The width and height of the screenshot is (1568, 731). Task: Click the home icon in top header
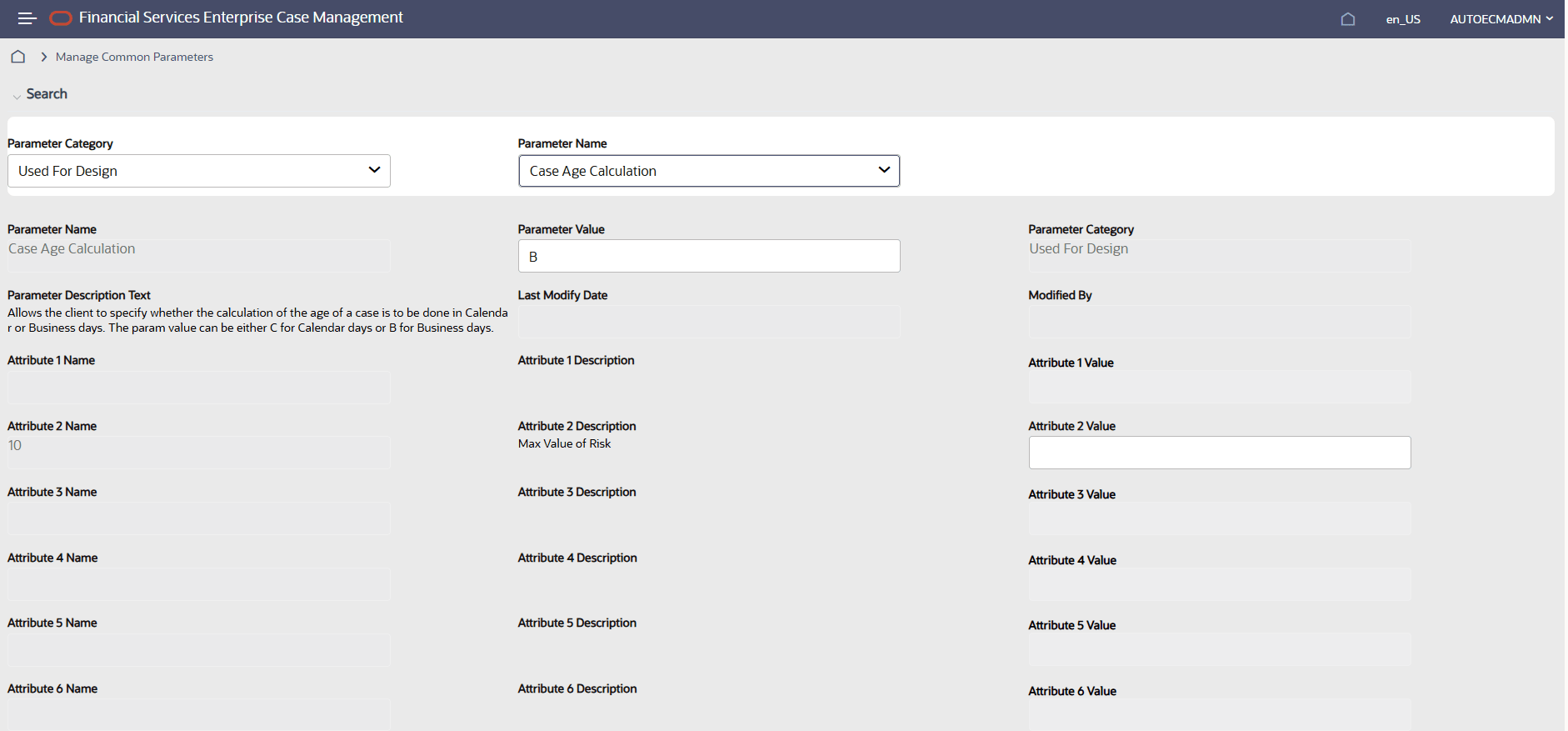point(1348,19)
